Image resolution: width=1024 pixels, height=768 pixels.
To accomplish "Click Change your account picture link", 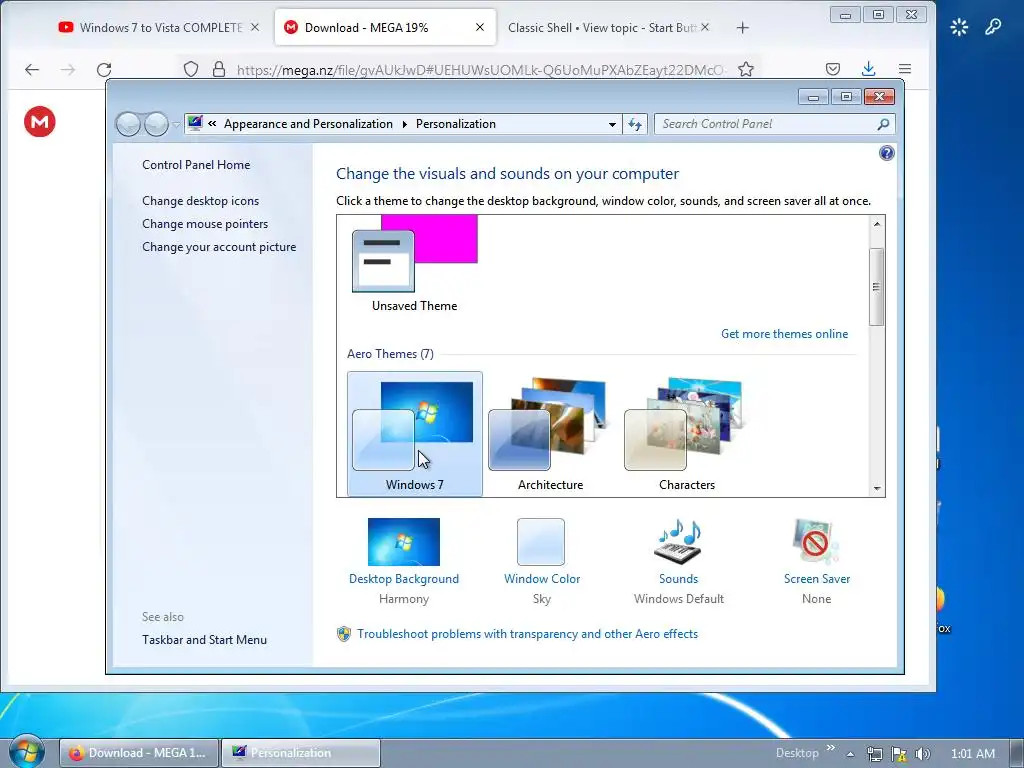I will coord(219,247).
